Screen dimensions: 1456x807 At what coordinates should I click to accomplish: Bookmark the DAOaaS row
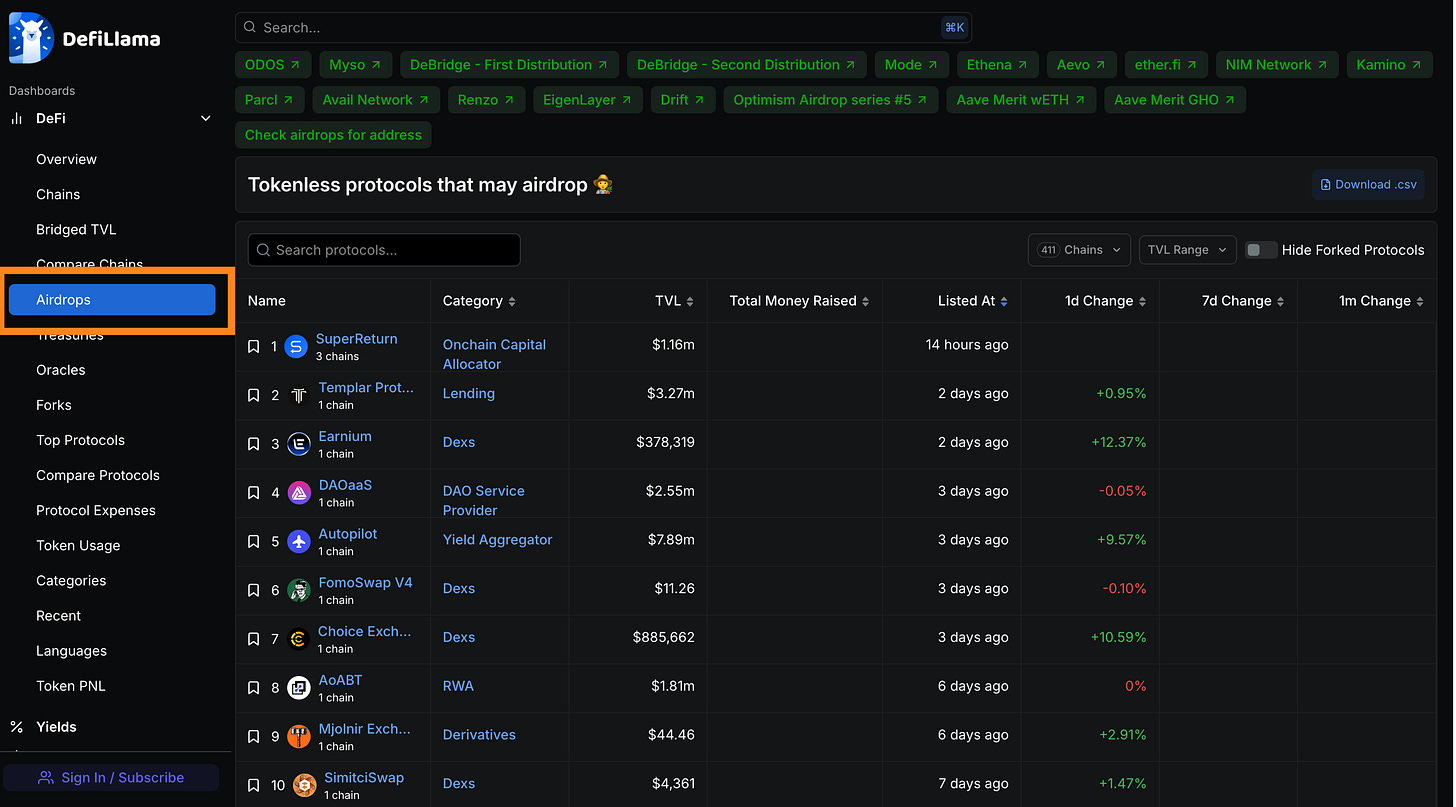(x=254, y=493)
